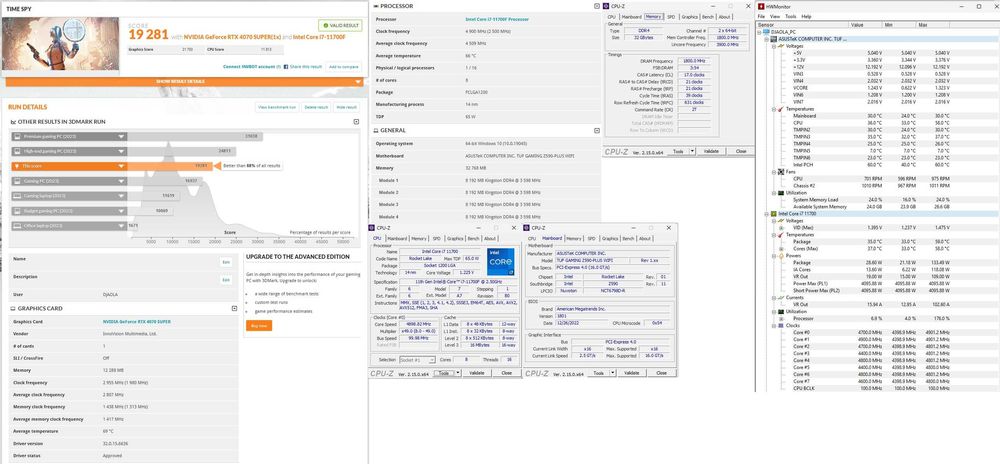Click Delete result button
Screen dimensions: 1000x464
click(316, 107)
